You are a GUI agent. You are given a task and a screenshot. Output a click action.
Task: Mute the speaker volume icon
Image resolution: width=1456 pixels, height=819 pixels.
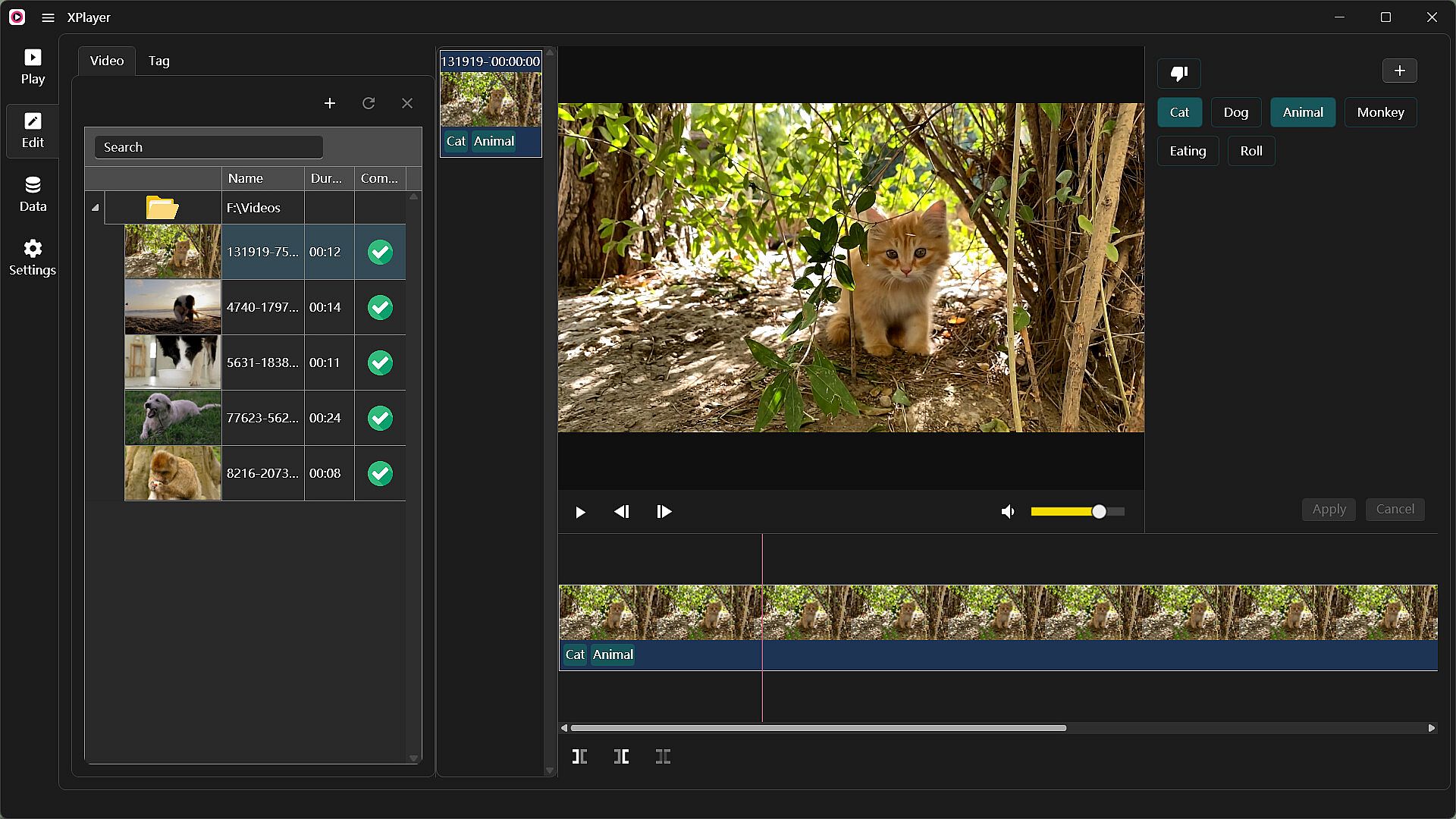click(x=1008, y=512)
